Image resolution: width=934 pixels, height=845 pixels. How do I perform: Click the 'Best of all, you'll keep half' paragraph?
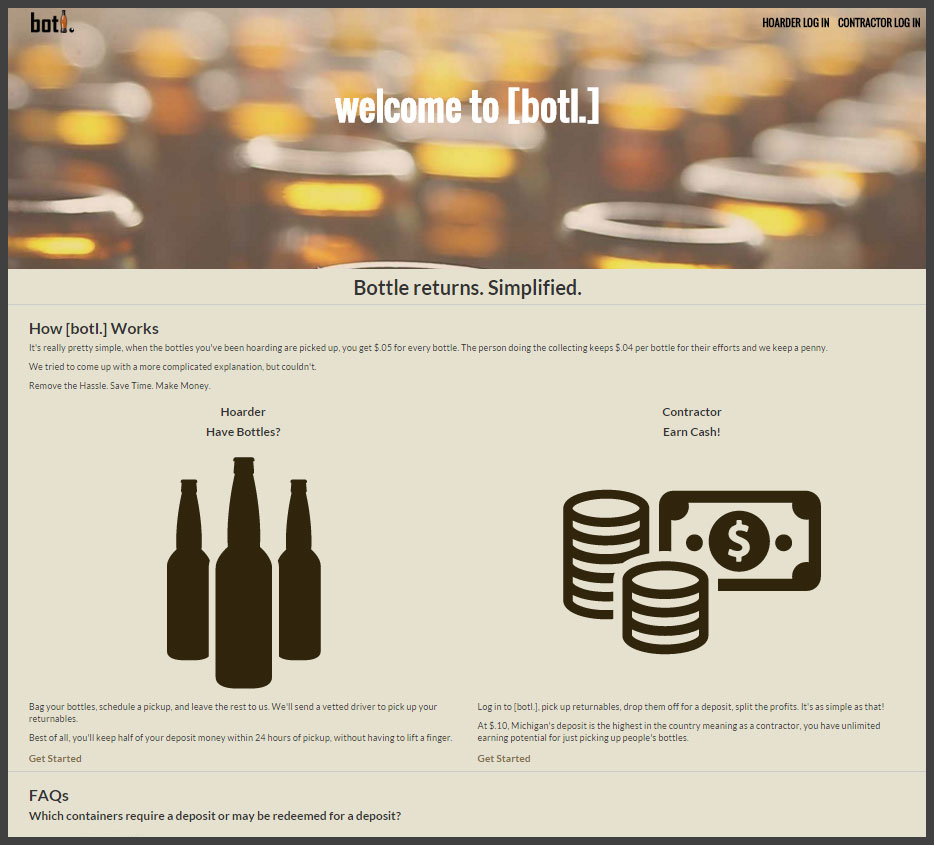[241, 738]
